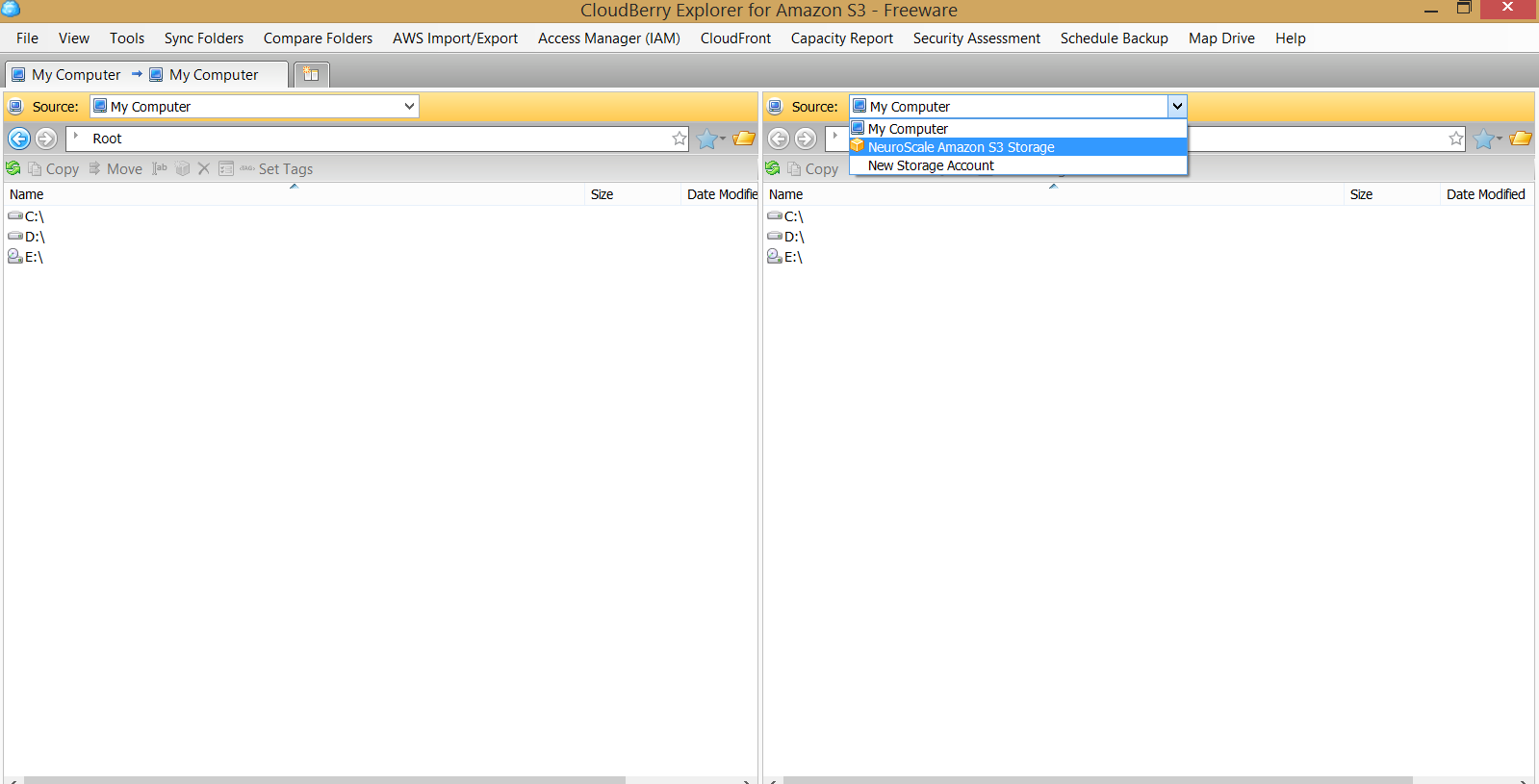1539x784 pixels.
Task: Click the Set Tags button
Action: [x=276, y=169]
